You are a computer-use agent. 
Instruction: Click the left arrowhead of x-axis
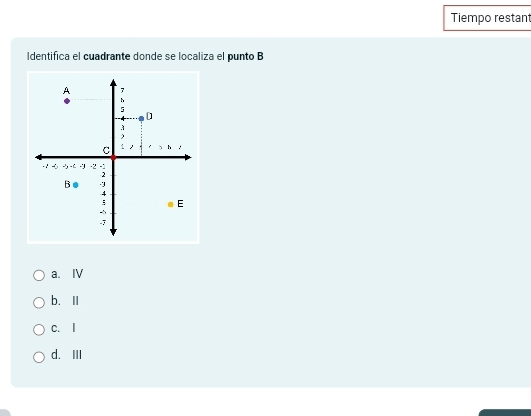tap(39, 157)
